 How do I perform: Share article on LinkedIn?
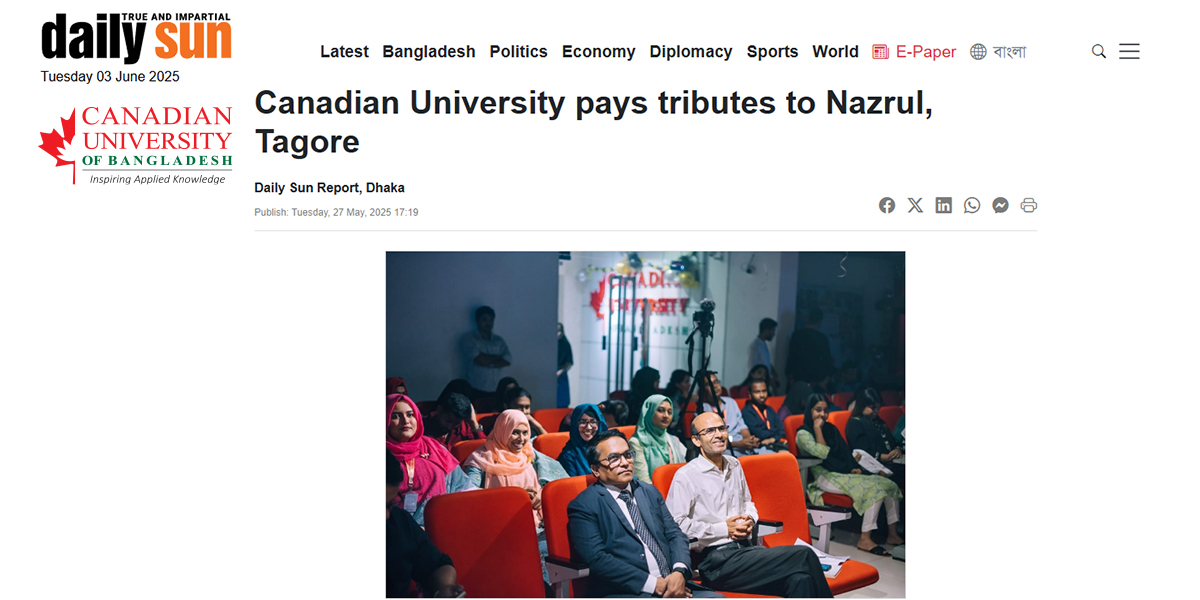(944, 205)
